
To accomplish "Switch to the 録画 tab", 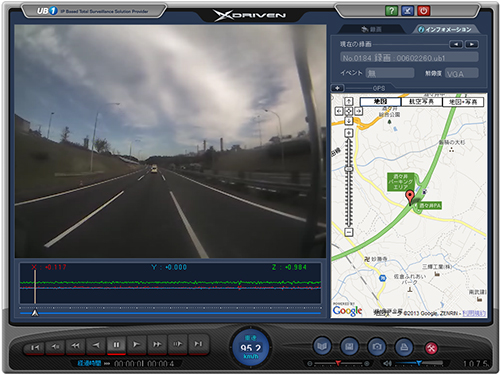I will coord(371,29).
